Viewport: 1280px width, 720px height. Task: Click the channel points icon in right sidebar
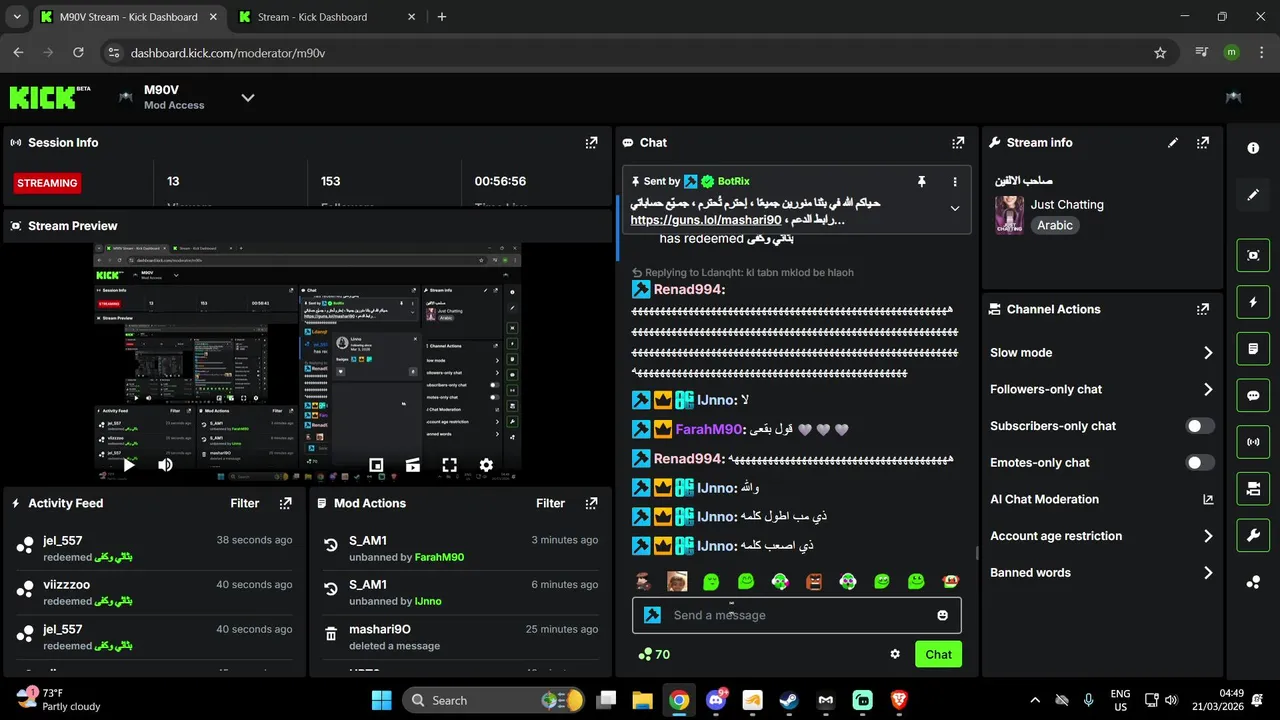click(x=1253, y=583)
